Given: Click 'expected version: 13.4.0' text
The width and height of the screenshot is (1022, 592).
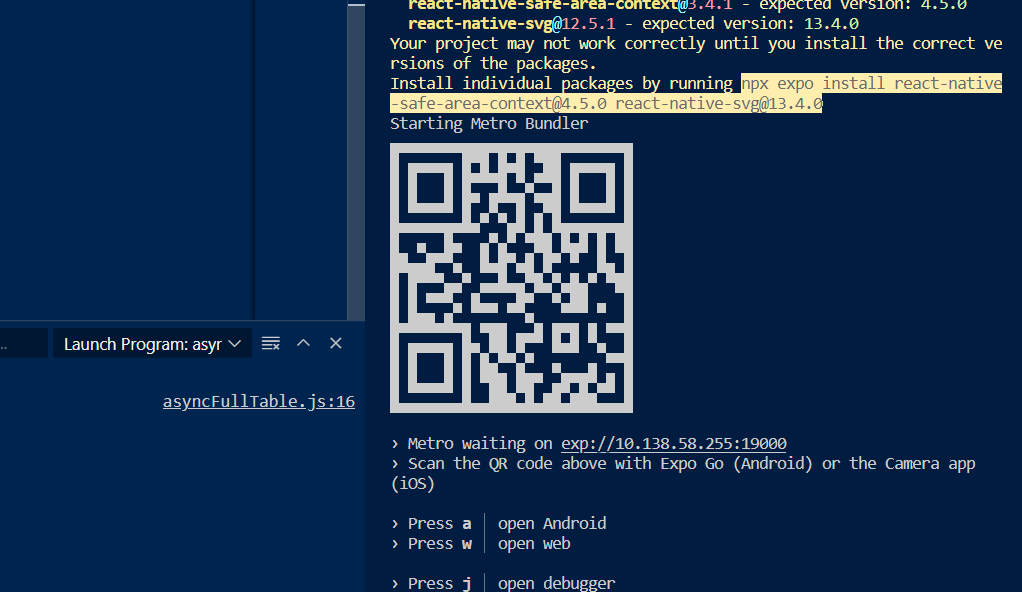Looking at the screenshot, I should pos(750,23).
